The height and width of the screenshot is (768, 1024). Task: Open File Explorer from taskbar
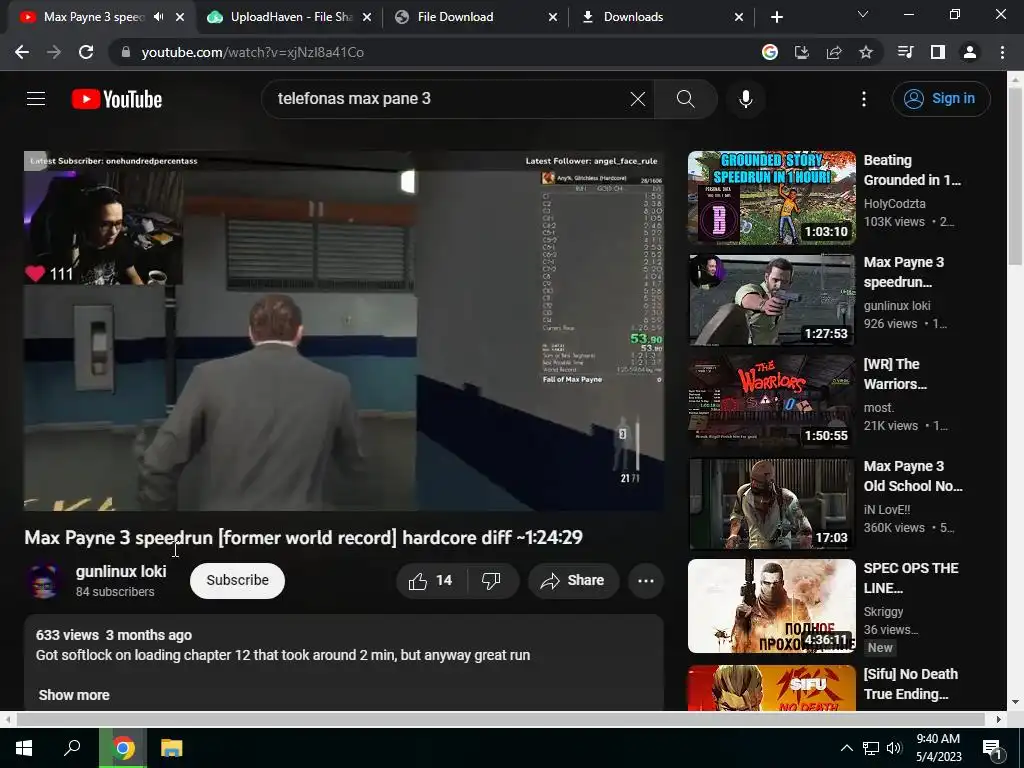coord(172,748)
